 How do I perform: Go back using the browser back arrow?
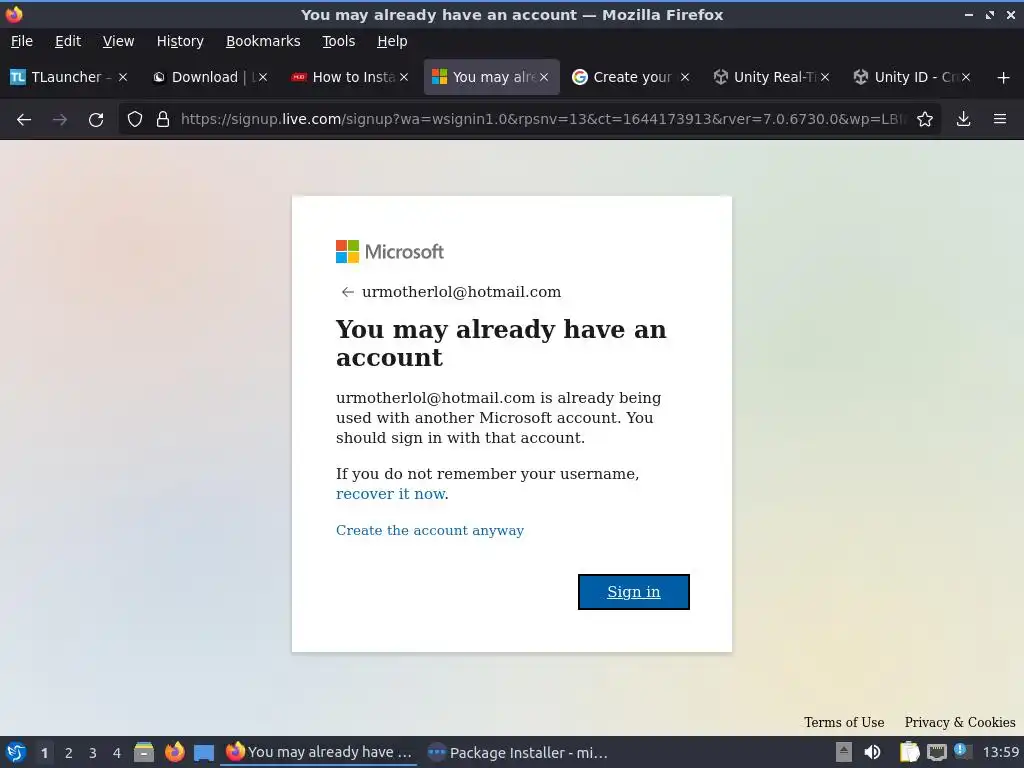[24, 120]
